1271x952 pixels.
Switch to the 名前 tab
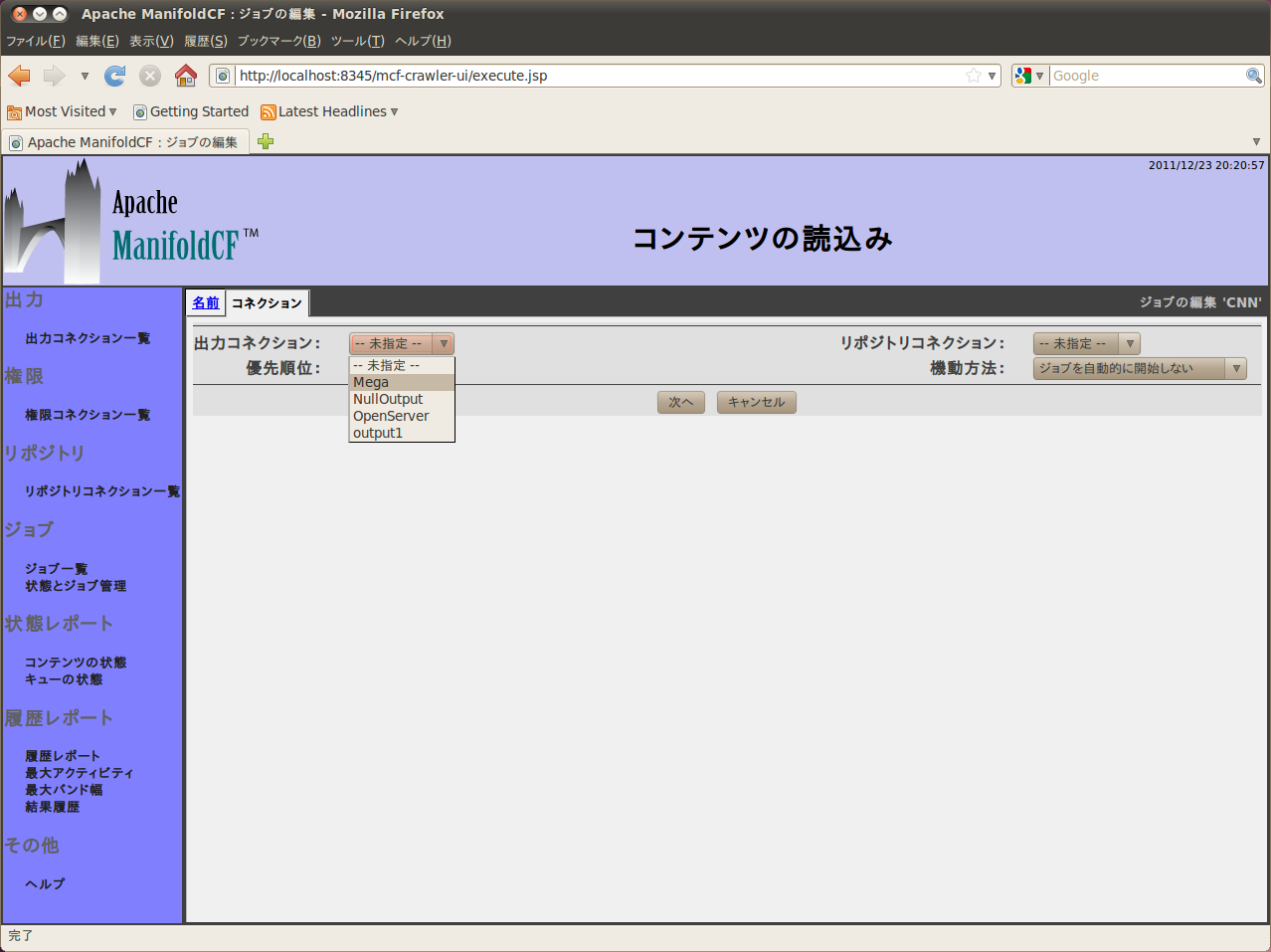[206, 302]
